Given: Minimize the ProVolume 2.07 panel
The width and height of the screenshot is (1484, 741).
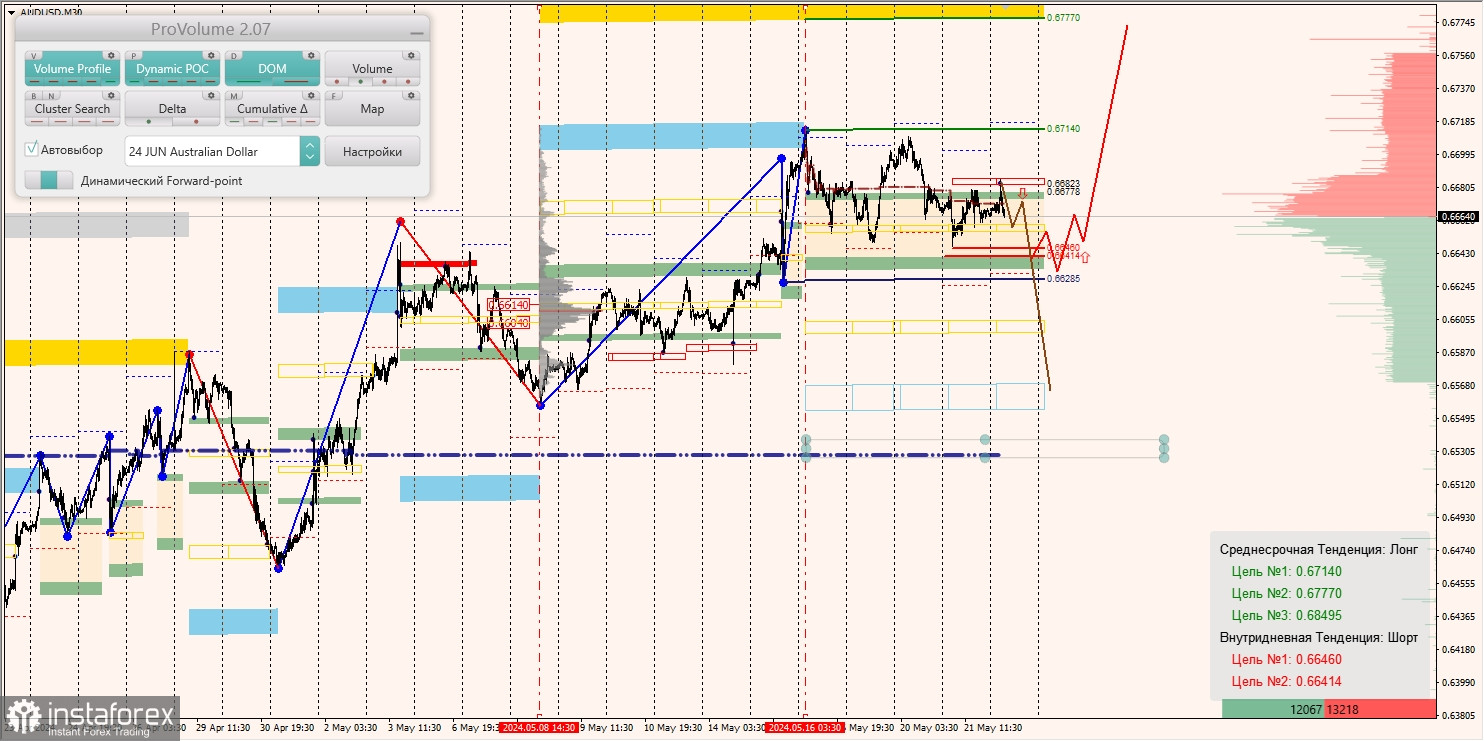Looking at the screenshot, I should point(417,33).
